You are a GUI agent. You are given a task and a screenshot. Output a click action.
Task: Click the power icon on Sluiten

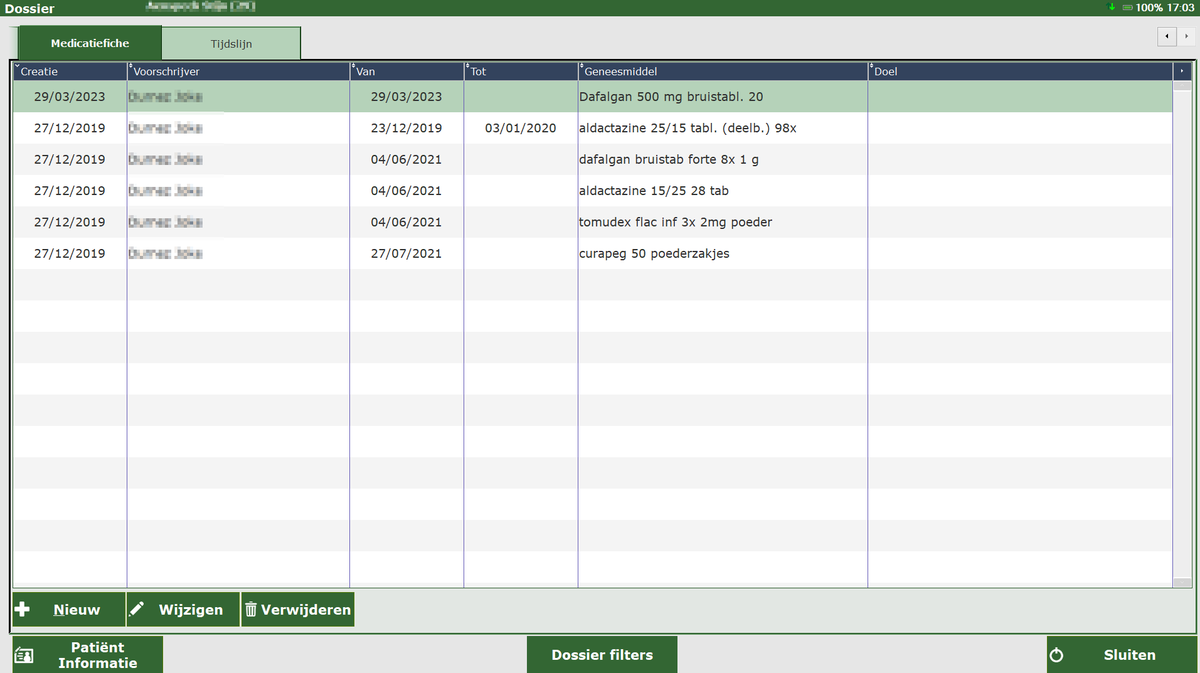coord(1057,656)
